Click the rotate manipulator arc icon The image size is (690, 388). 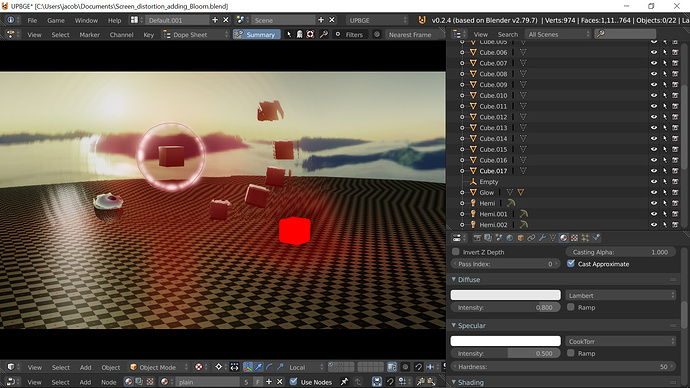(269, 367)
